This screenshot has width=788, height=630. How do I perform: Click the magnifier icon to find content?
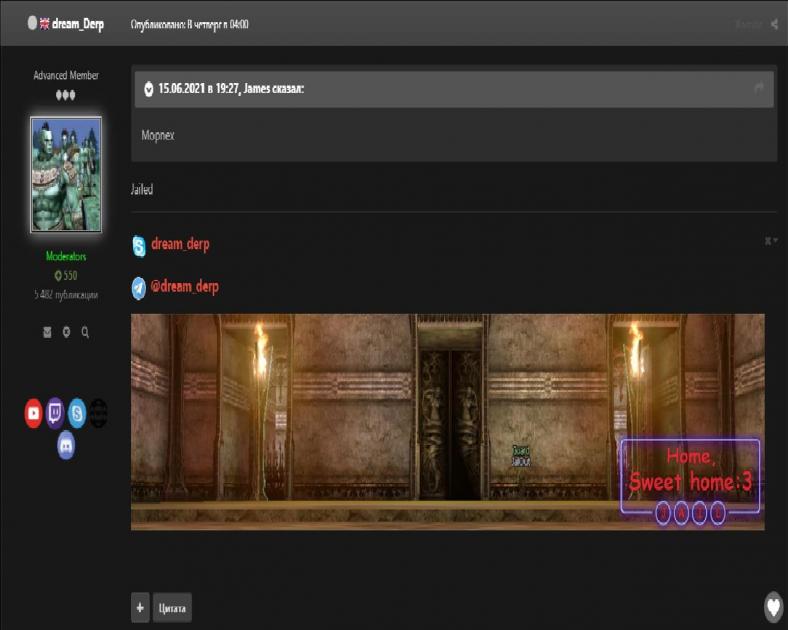pos(85,332)
